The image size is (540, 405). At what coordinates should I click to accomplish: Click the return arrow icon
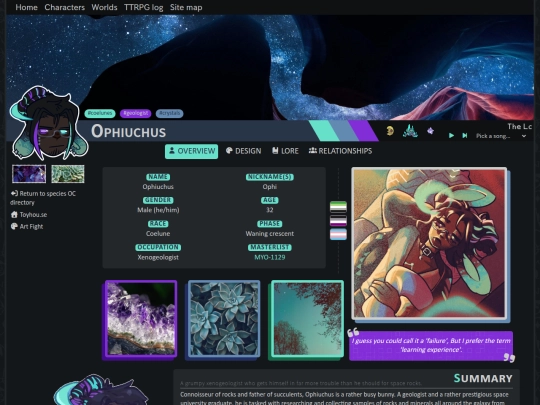(14, 193)
